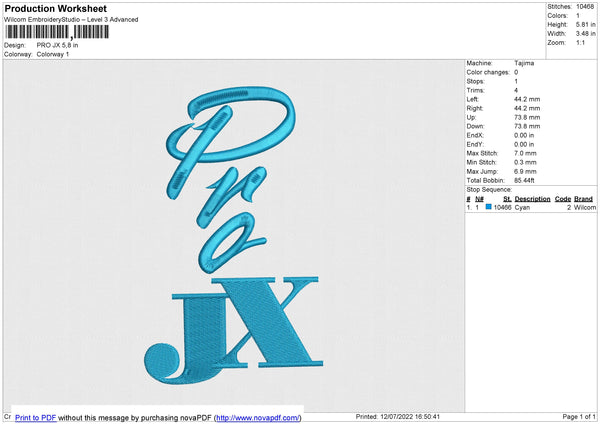
Task: Click the Height value 5.81 in
Action: pos(585,24)
